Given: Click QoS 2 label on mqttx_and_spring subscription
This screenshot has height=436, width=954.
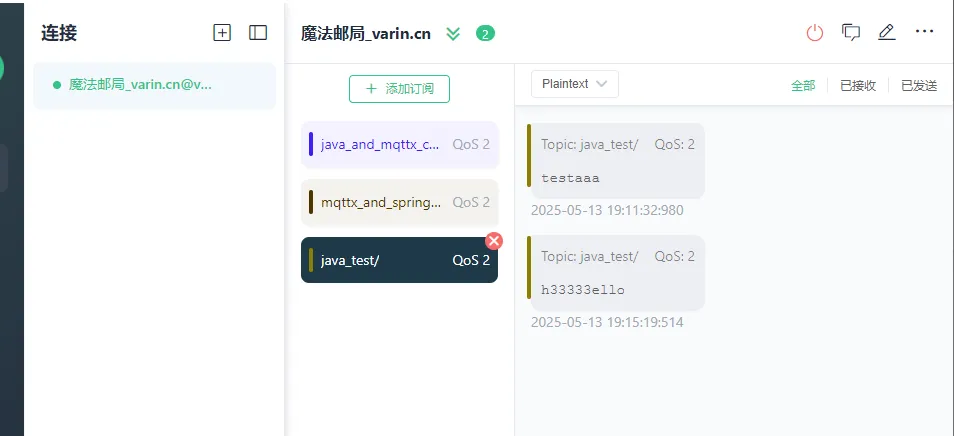Looking at the screenshot, I should pyautogui.click(x=471, y=202).
